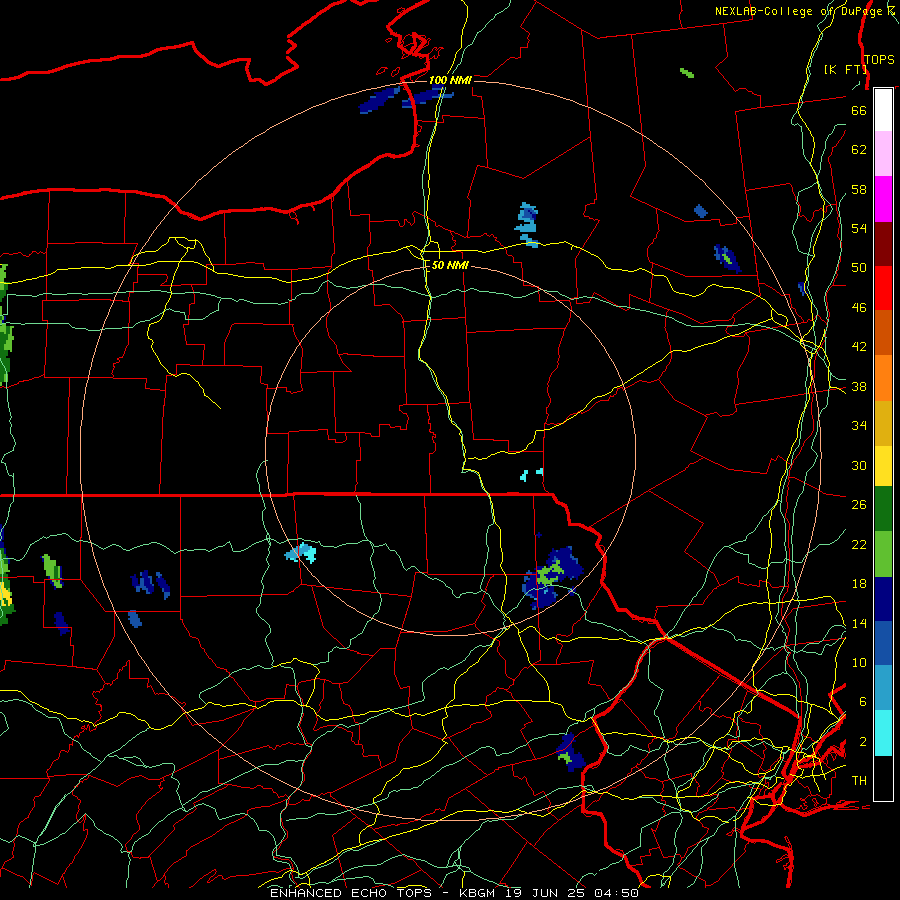Screen dimensions: 900x900
Task: Click the "50 NMI" range ring label
Action: coord(449,265)
